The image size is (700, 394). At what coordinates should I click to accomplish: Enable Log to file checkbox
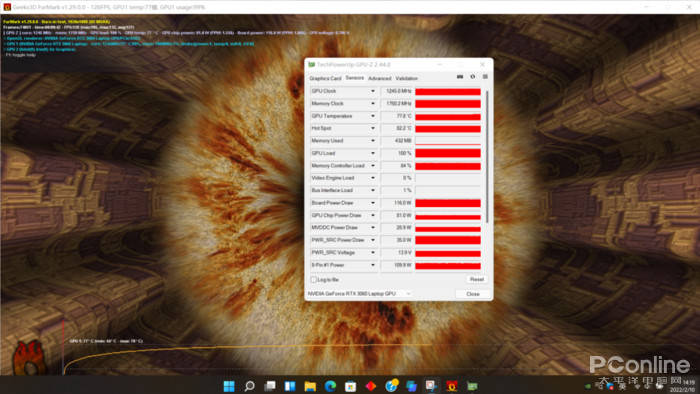[313, 280]
